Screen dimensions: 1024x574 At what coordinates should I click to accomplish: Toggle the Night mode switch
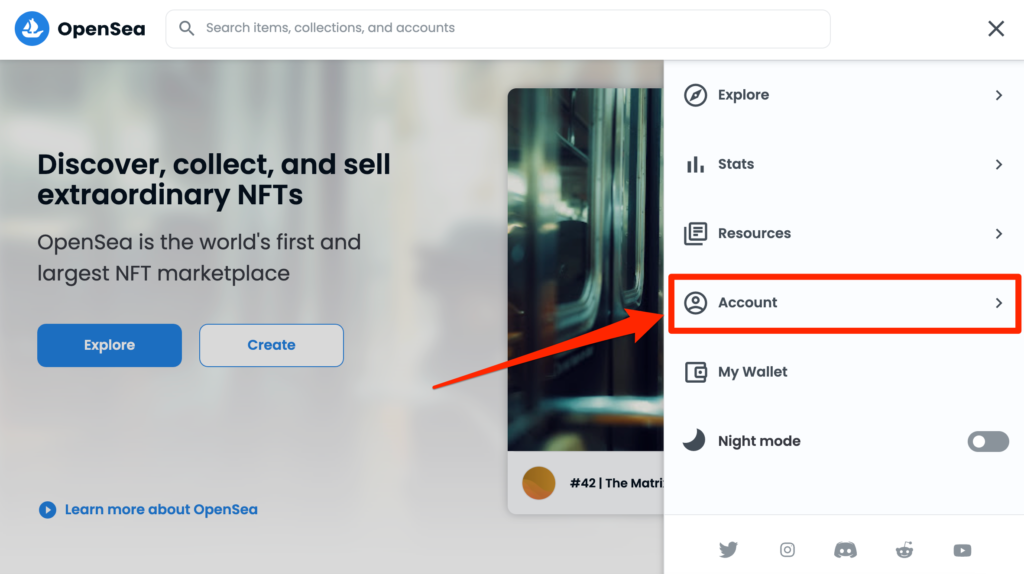[988, 441]
